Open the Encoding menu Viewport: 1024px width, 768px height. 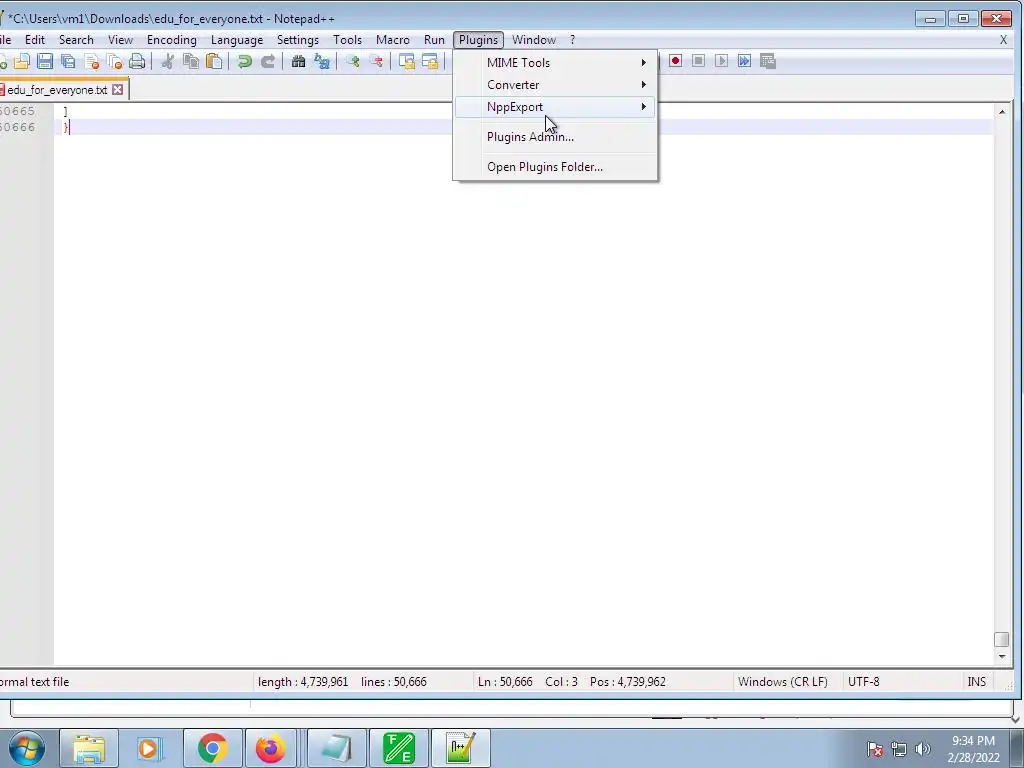point(172,40)
